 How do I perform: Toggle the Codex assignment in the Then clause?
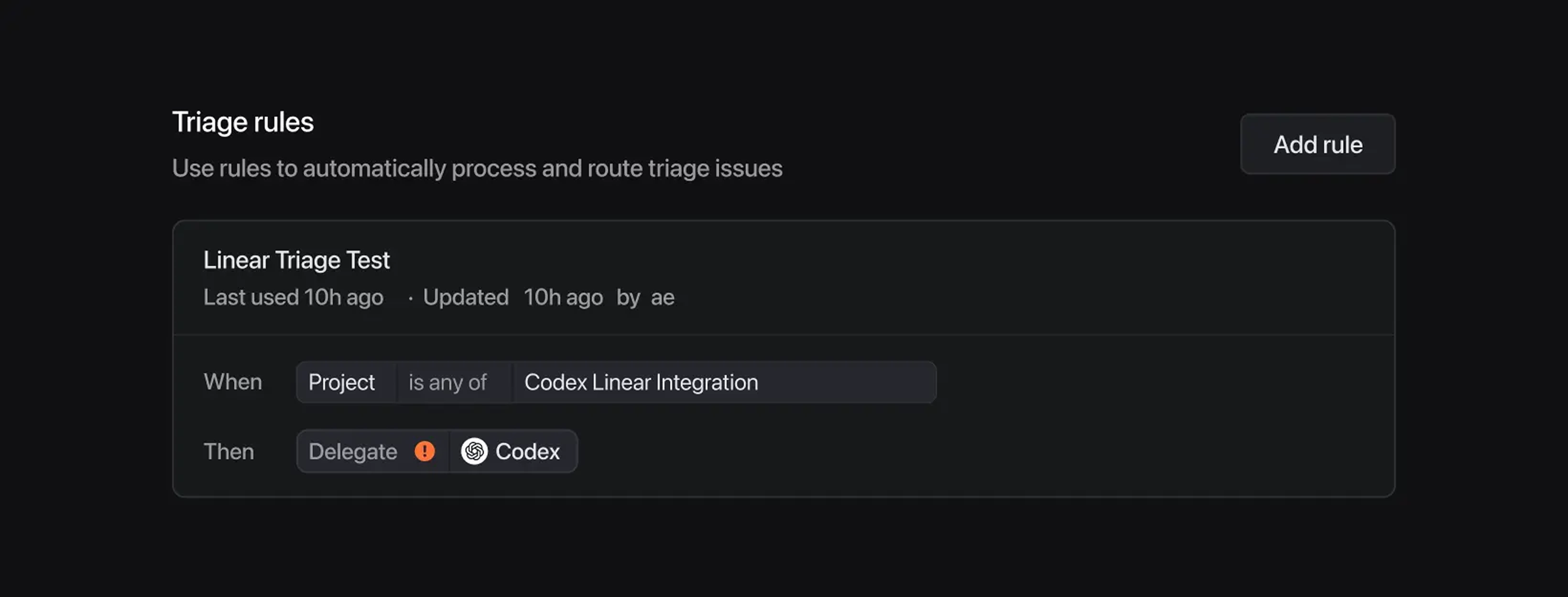coord(513,452)
